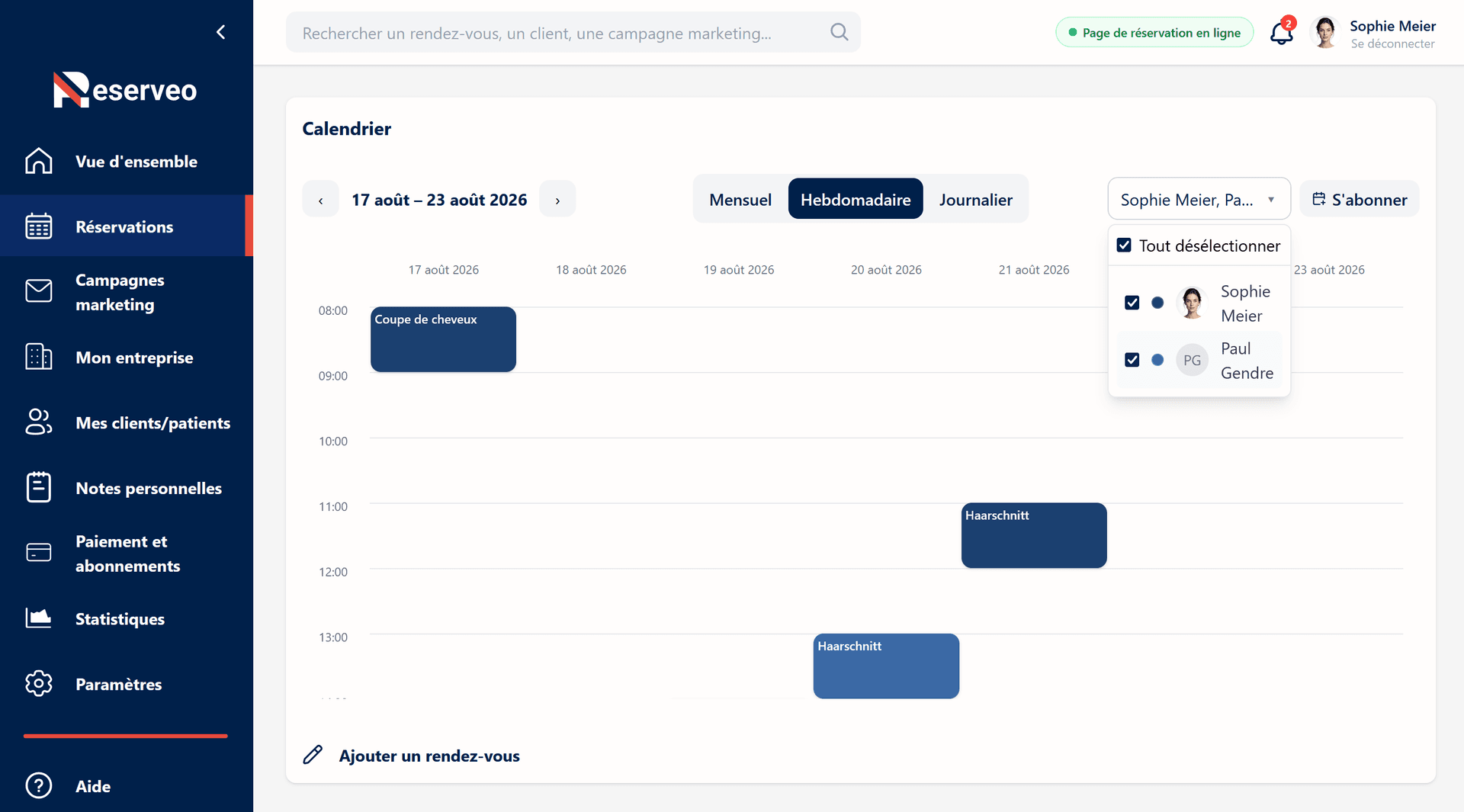The width and height of the screenshot is (1464, 812).
Task: Click Se déconnecter link
Action: (x=1392, y=44)
